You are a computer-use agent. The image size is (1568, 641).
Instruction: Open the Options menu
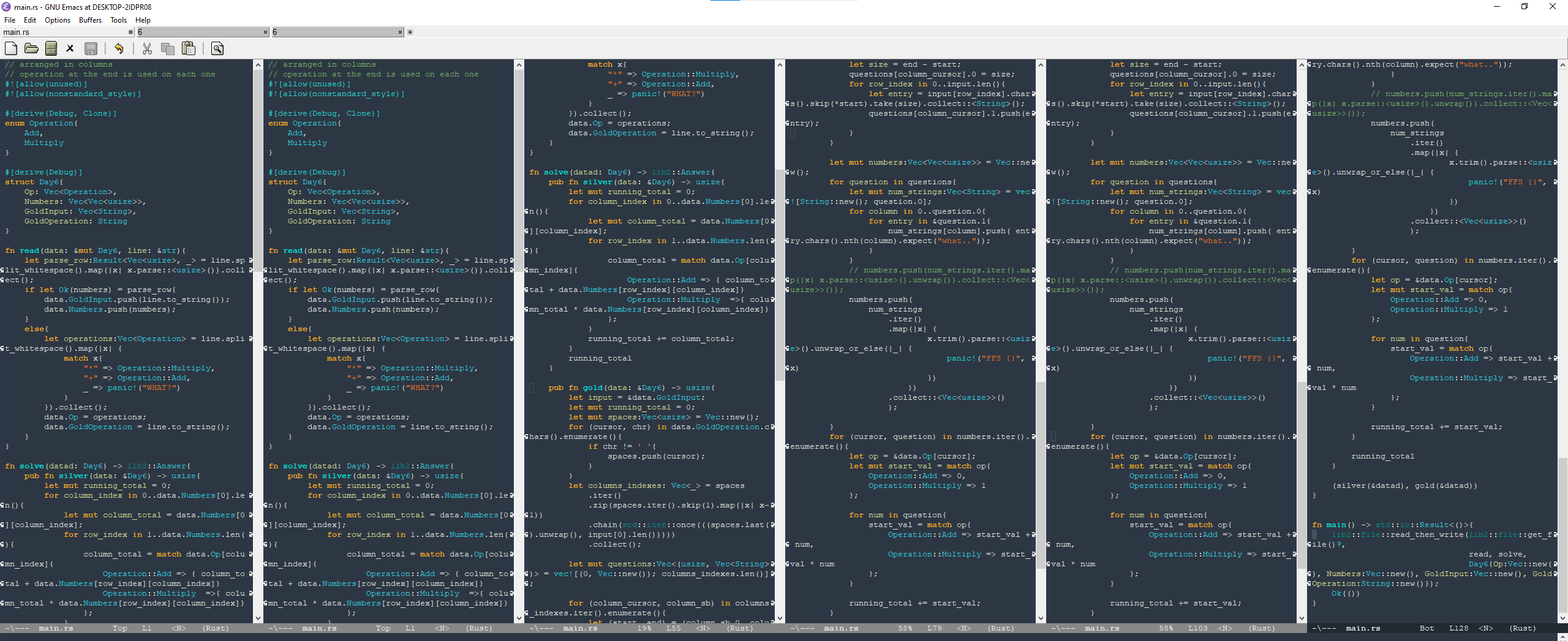58,20
